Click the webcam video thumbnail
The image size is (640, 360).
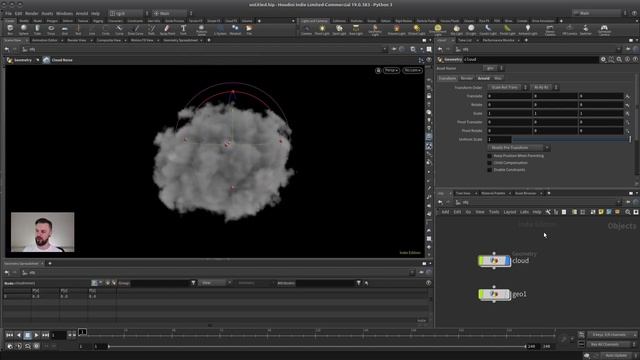(x=42, y=232)
